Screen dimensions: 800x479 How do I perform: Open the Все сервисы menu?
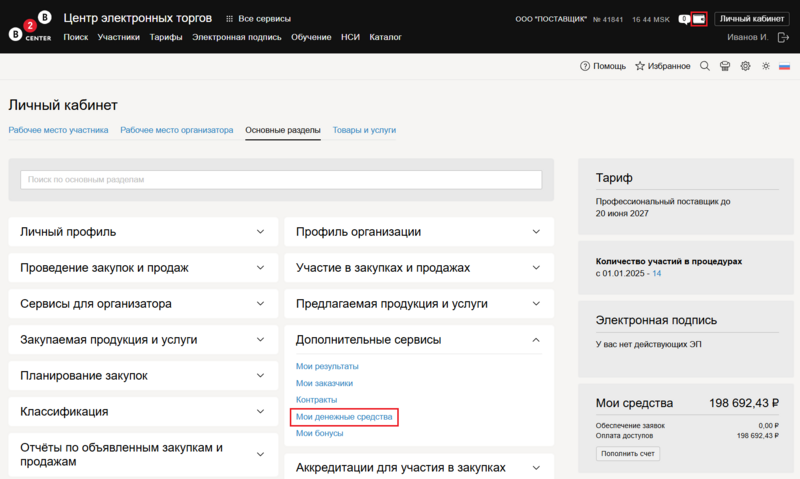point(259,19)
